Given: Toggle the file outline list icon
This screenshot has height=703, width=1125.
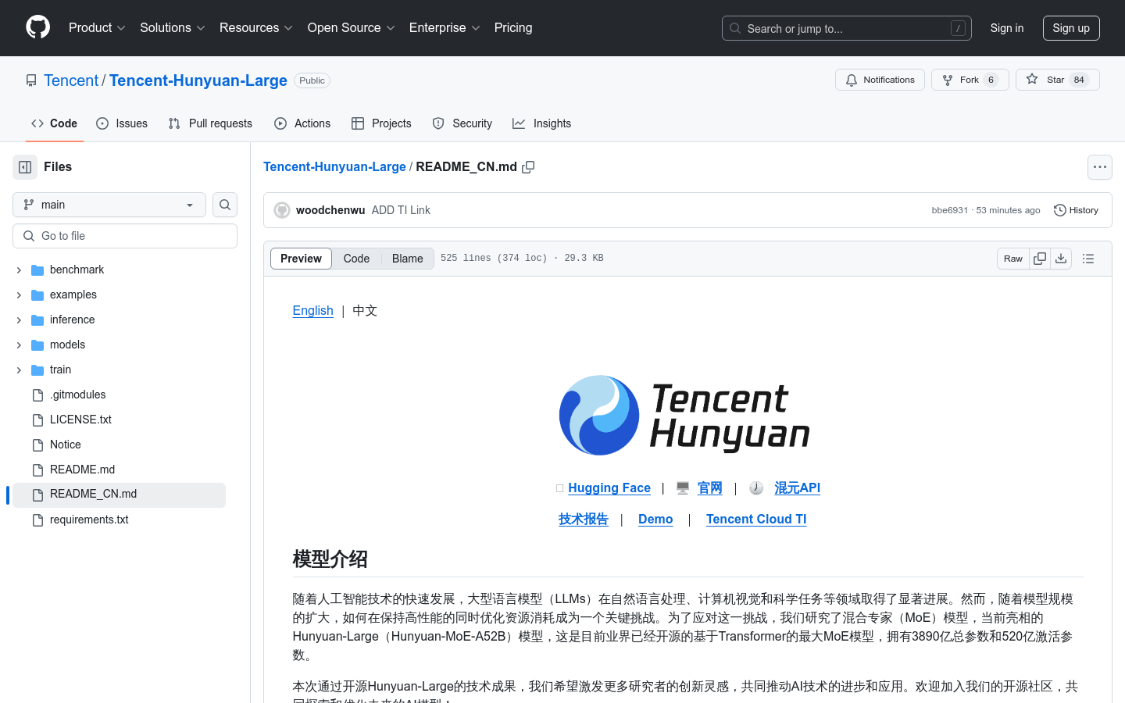Looking at the screenshot, I should [x=1088, y=258].
